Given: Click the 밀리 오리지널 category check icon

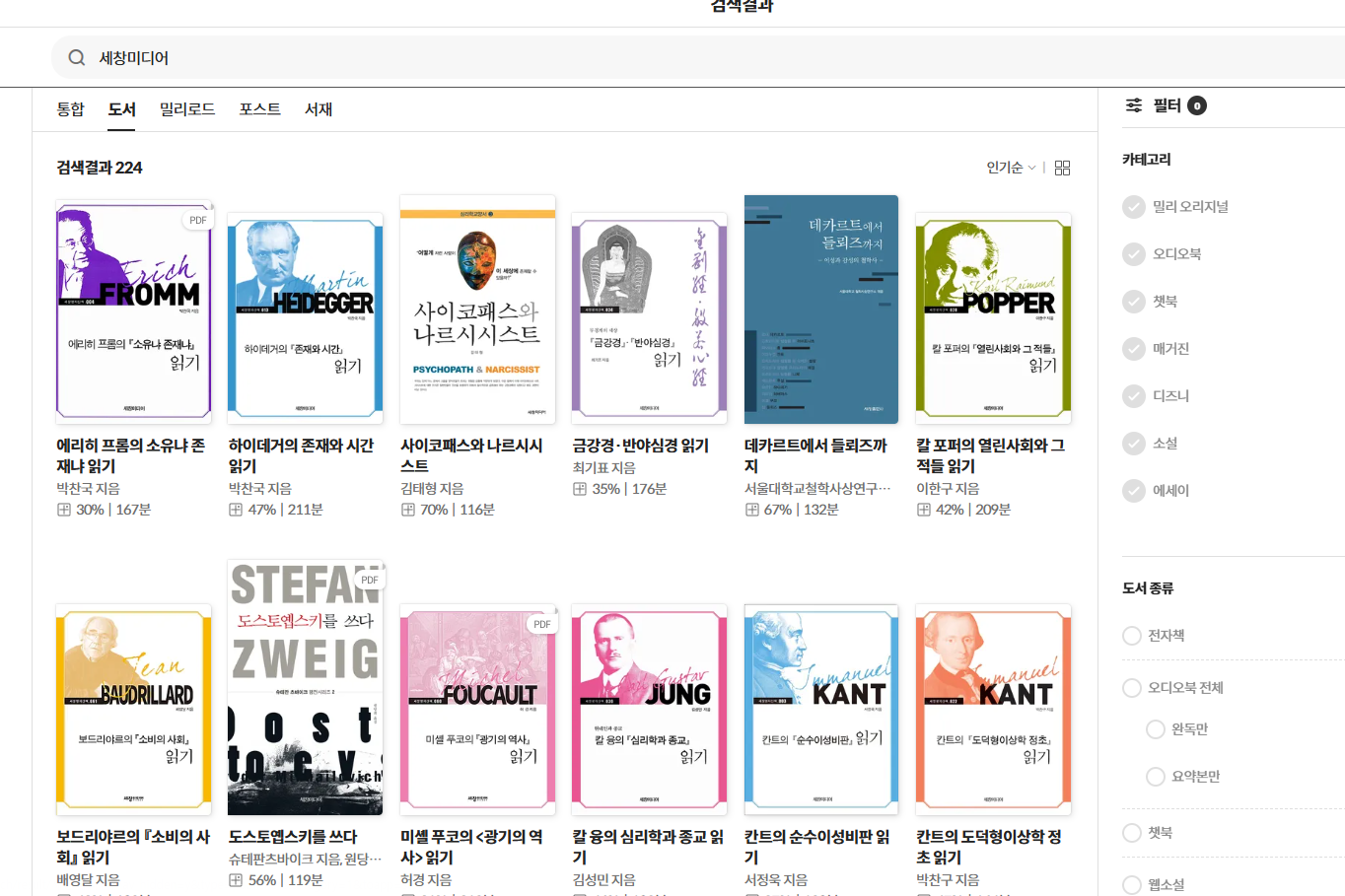Looking at the screenshot, I should pyautogui.click(x=1134, y=207).
